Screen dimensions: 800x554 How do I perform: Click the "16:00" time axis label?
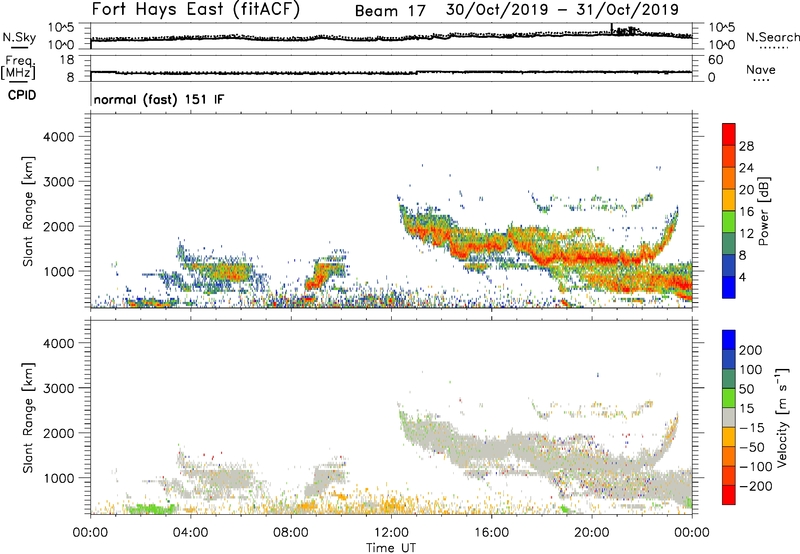(491, 533)
